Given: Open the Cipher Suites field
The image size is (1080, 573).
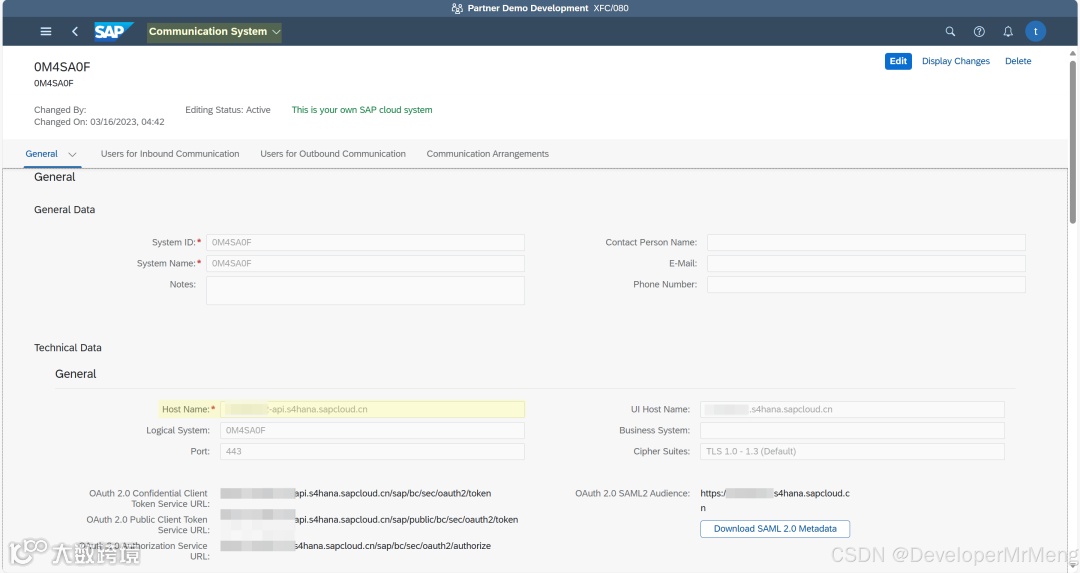Looking at the screenshot, I should pyautogui.click(x=852, y=452).
